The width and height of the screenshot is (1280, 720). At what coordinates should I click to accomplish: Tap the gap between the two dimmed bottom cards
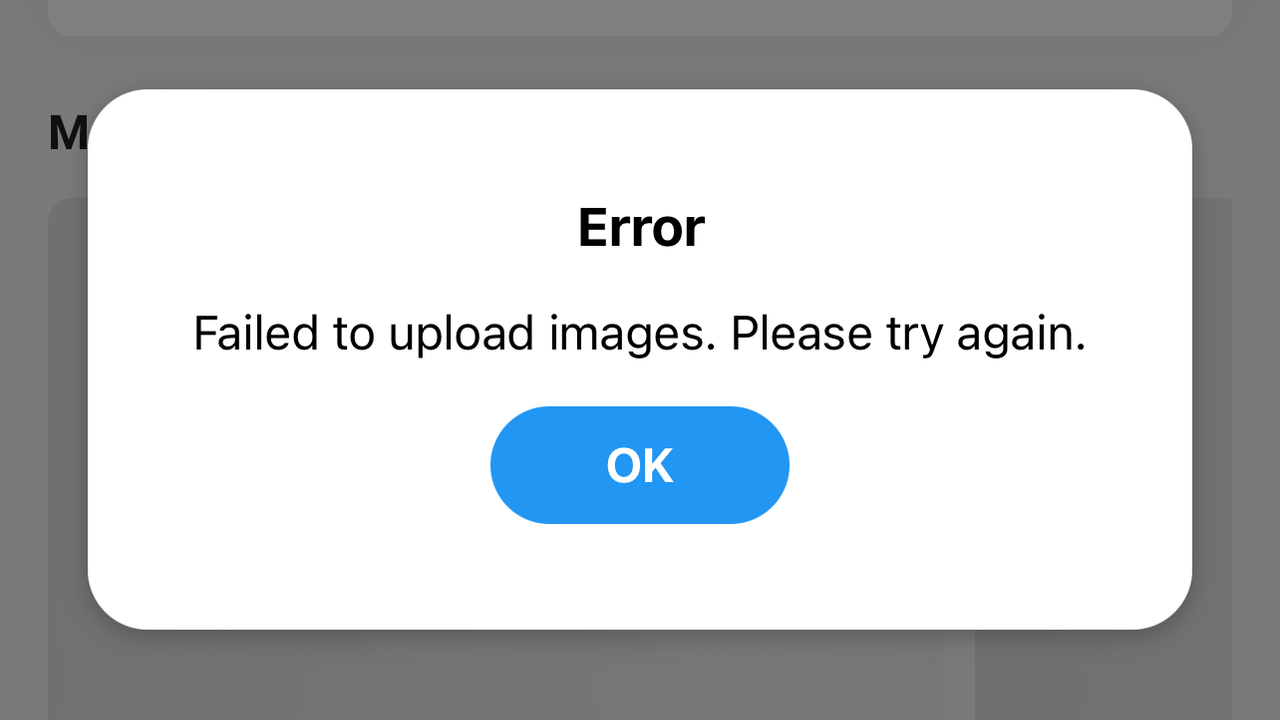click(960, 675)
